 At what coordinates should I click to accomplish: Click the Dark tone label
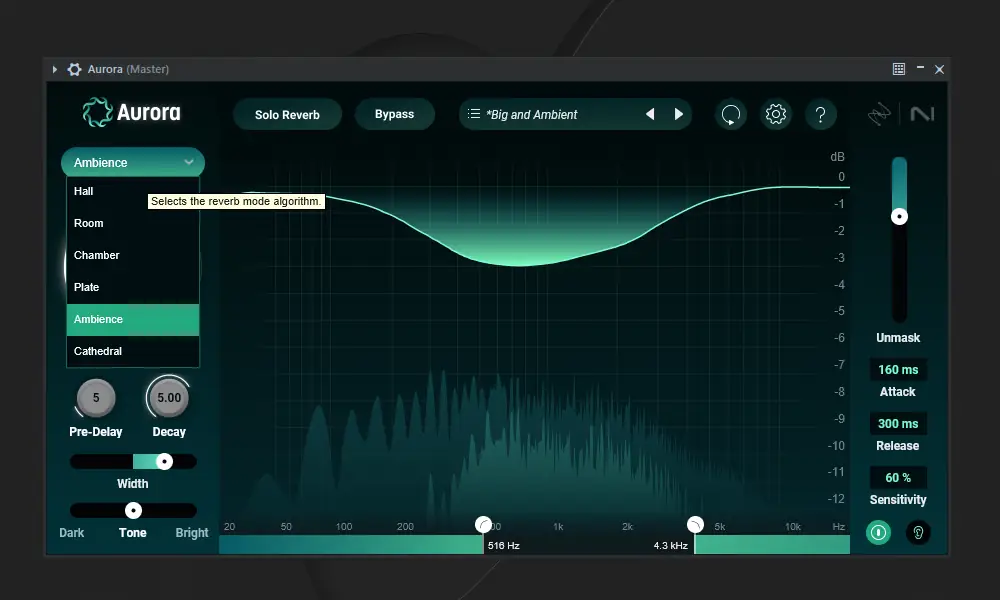(71, 532)
